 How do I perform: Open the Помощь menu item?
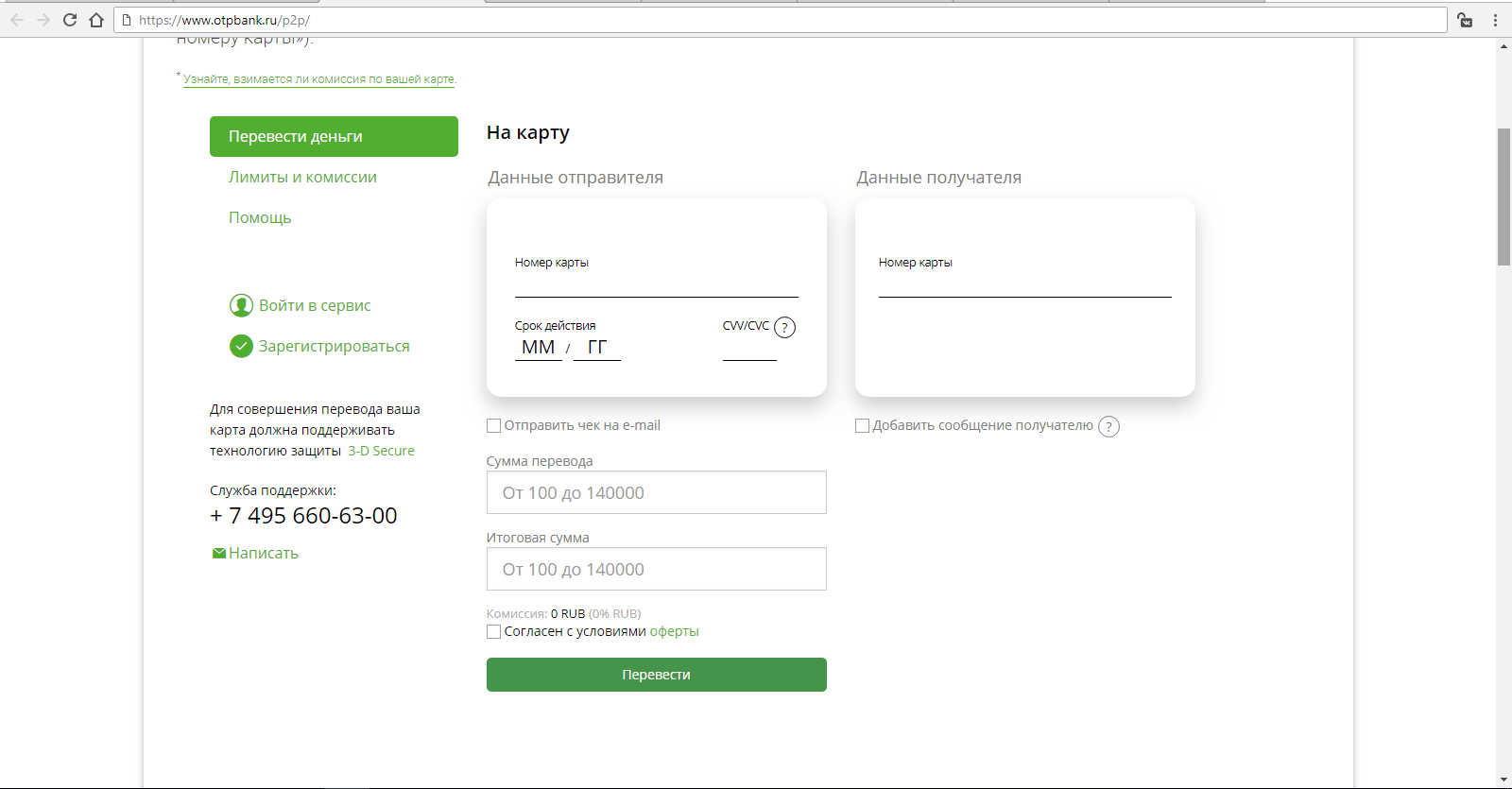(x=260, y=218)
